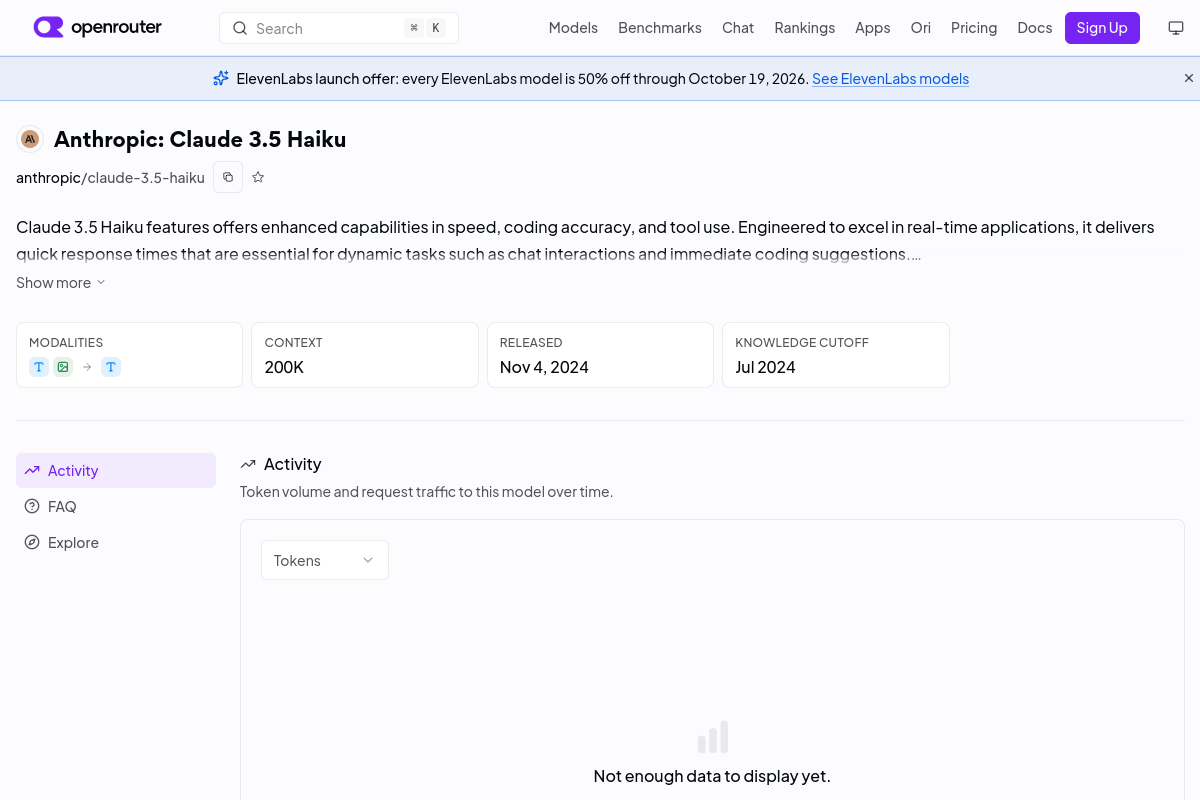Open the Models page
Image resolution: width=1200 pixels, height=800 pixels.
coord(573,28)
